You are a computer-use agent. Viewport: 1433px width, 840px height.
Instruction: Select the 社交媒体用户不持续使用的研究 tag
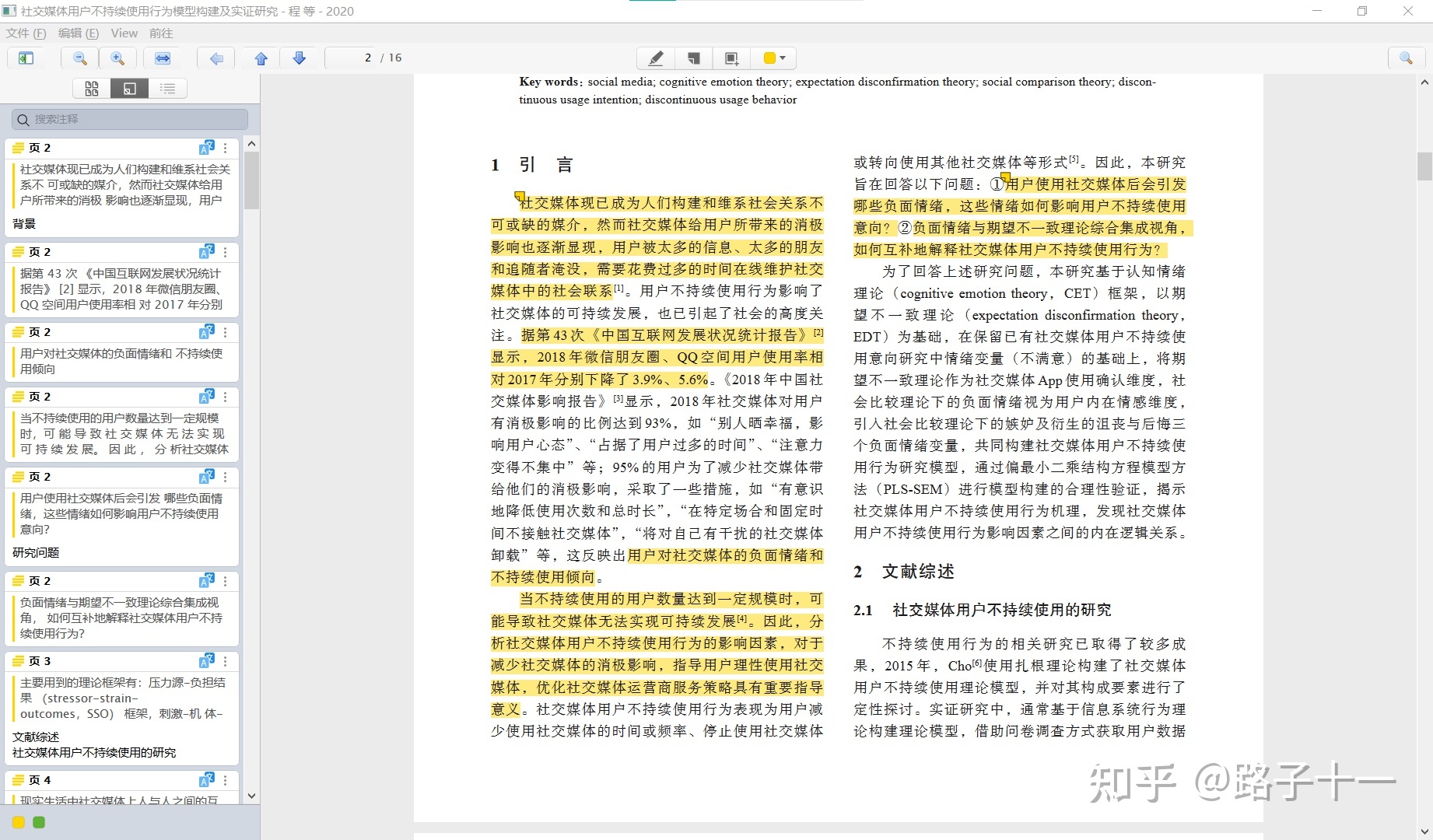point(94,753)
